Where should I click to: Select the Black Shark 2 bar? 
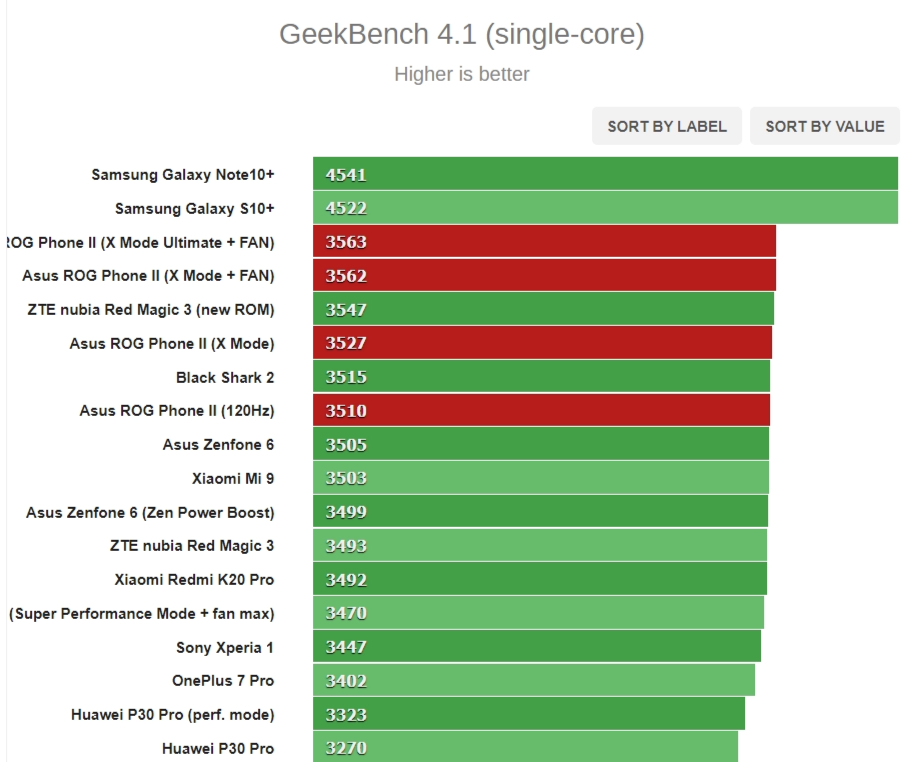pos(541,377)
